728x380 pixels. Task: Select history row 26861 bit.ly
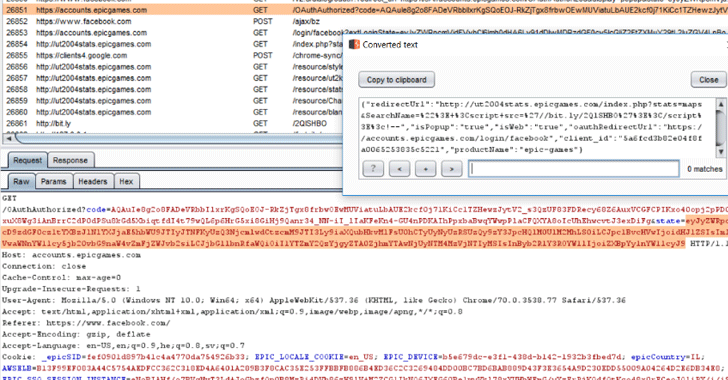click(172, 124)
